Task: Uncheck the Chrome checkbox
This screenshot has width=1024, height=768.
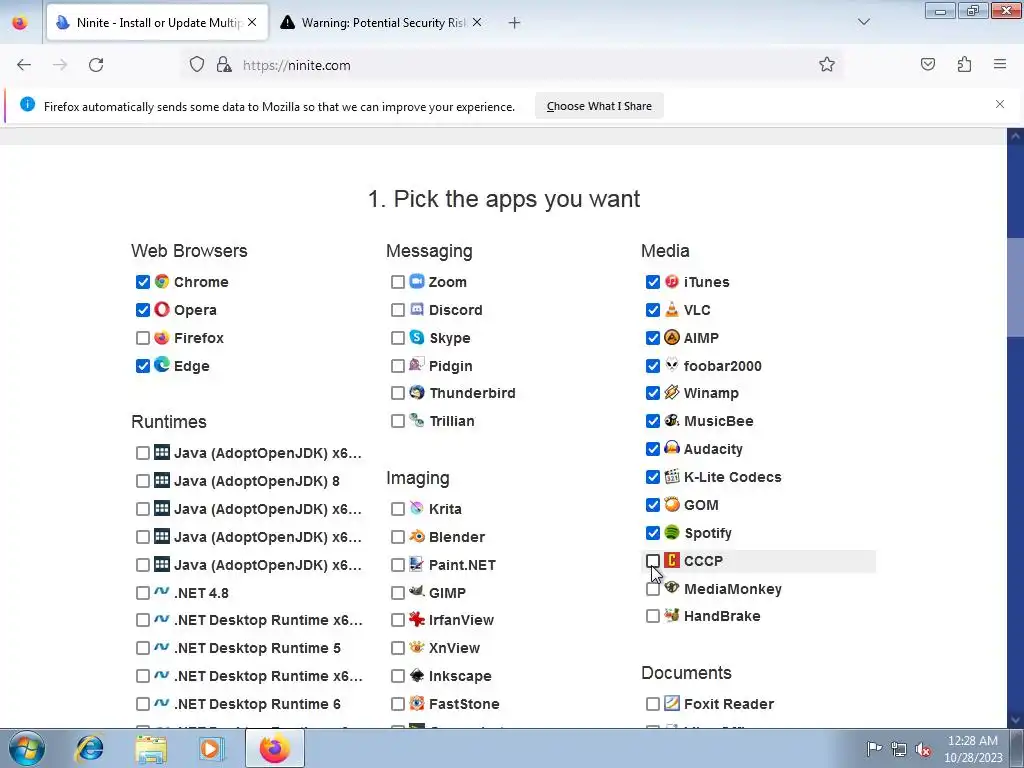Action: (x=143, y=282)
